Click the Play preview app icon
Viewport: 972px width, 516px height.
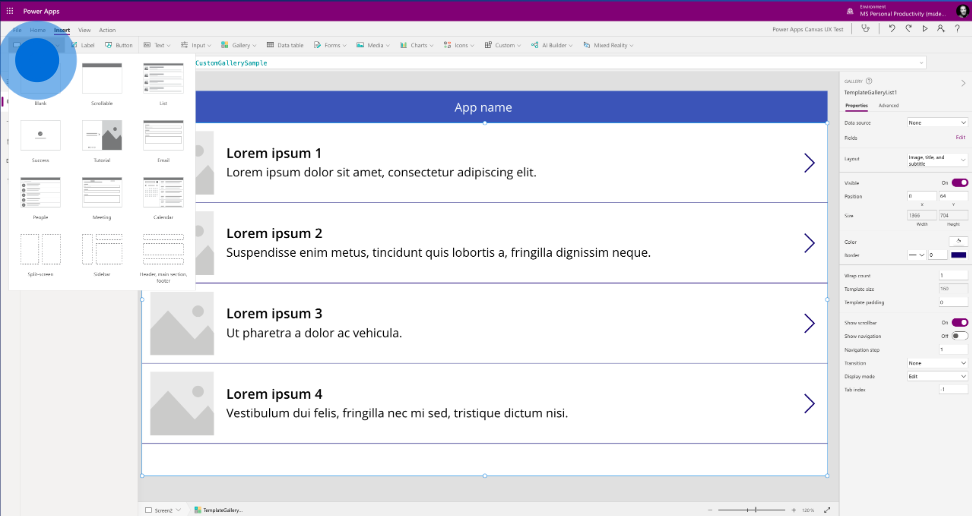924,29
